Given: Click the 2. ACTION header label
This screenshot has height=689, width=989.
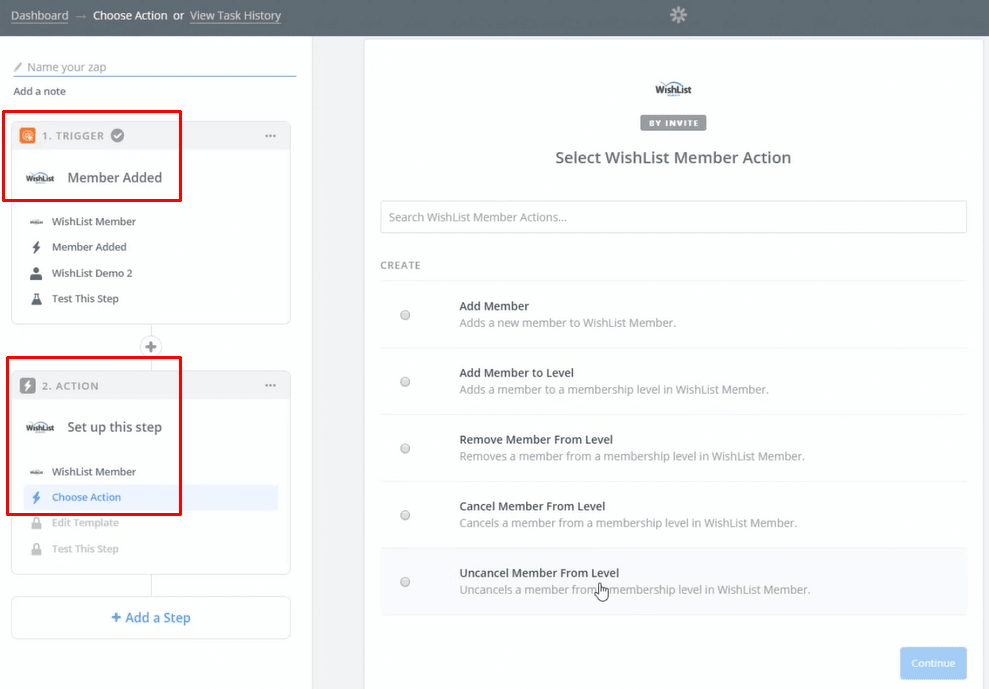Looking at the screenshot, I should coord(71,386).
